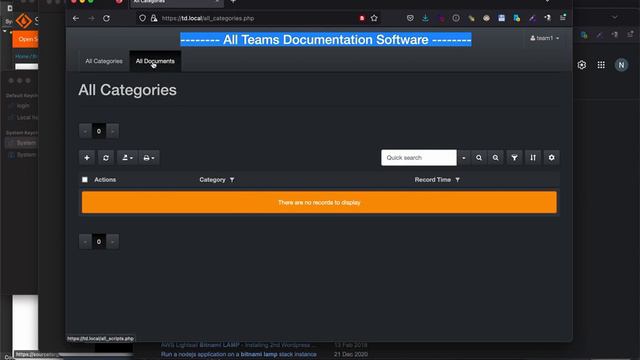Open the browser downloads arrow icon

pos(425,18)
